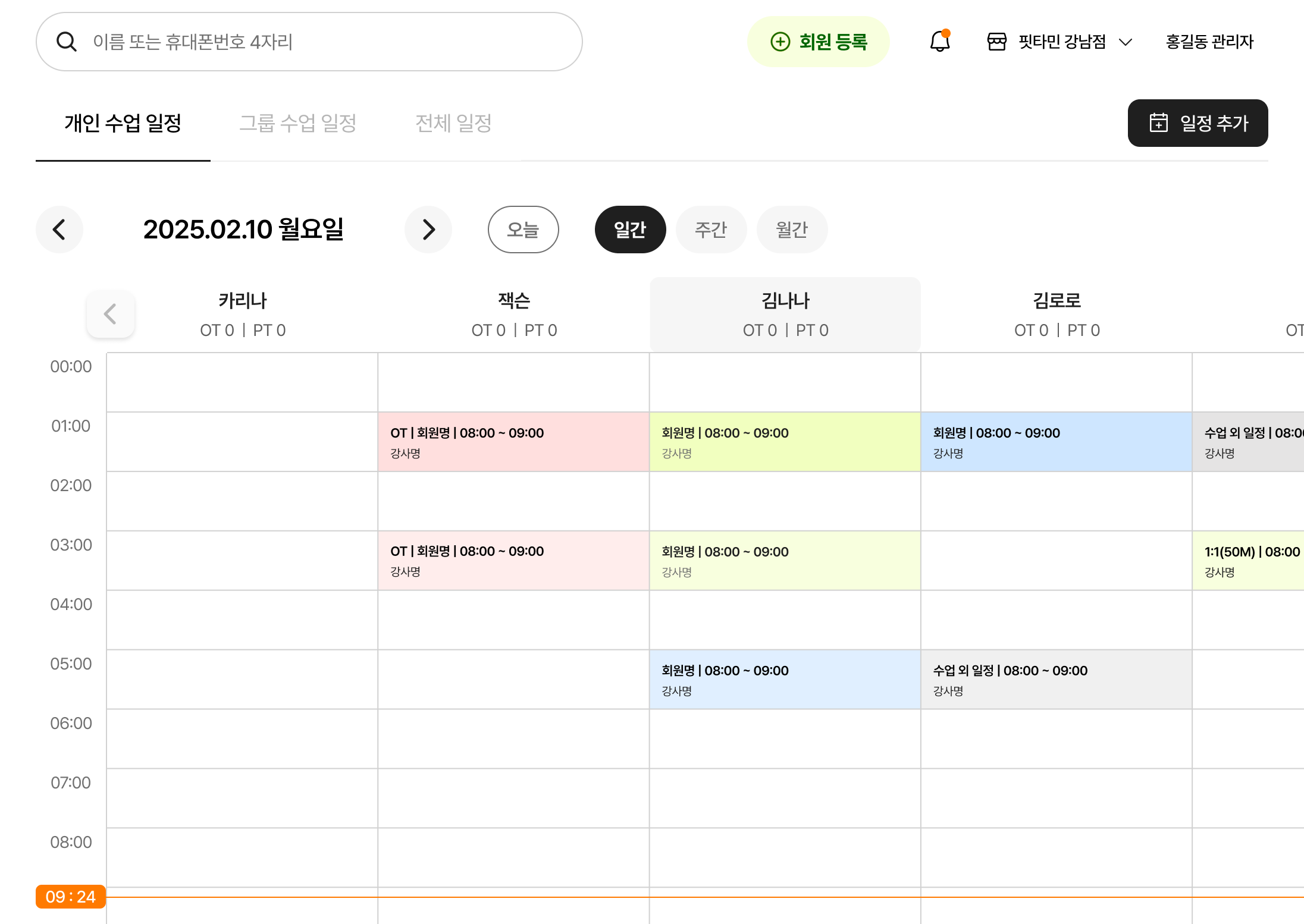This screenshot has height=924, width=1304.
Task: Go to next day arrow
Action: point(428,230)
